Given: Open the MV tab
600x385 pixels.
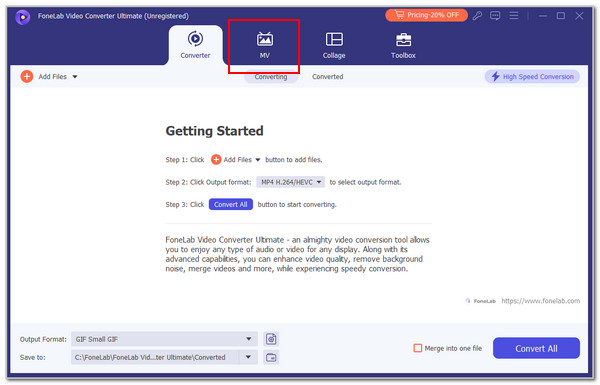Looking at the screenshot, I should coord(264,46).
